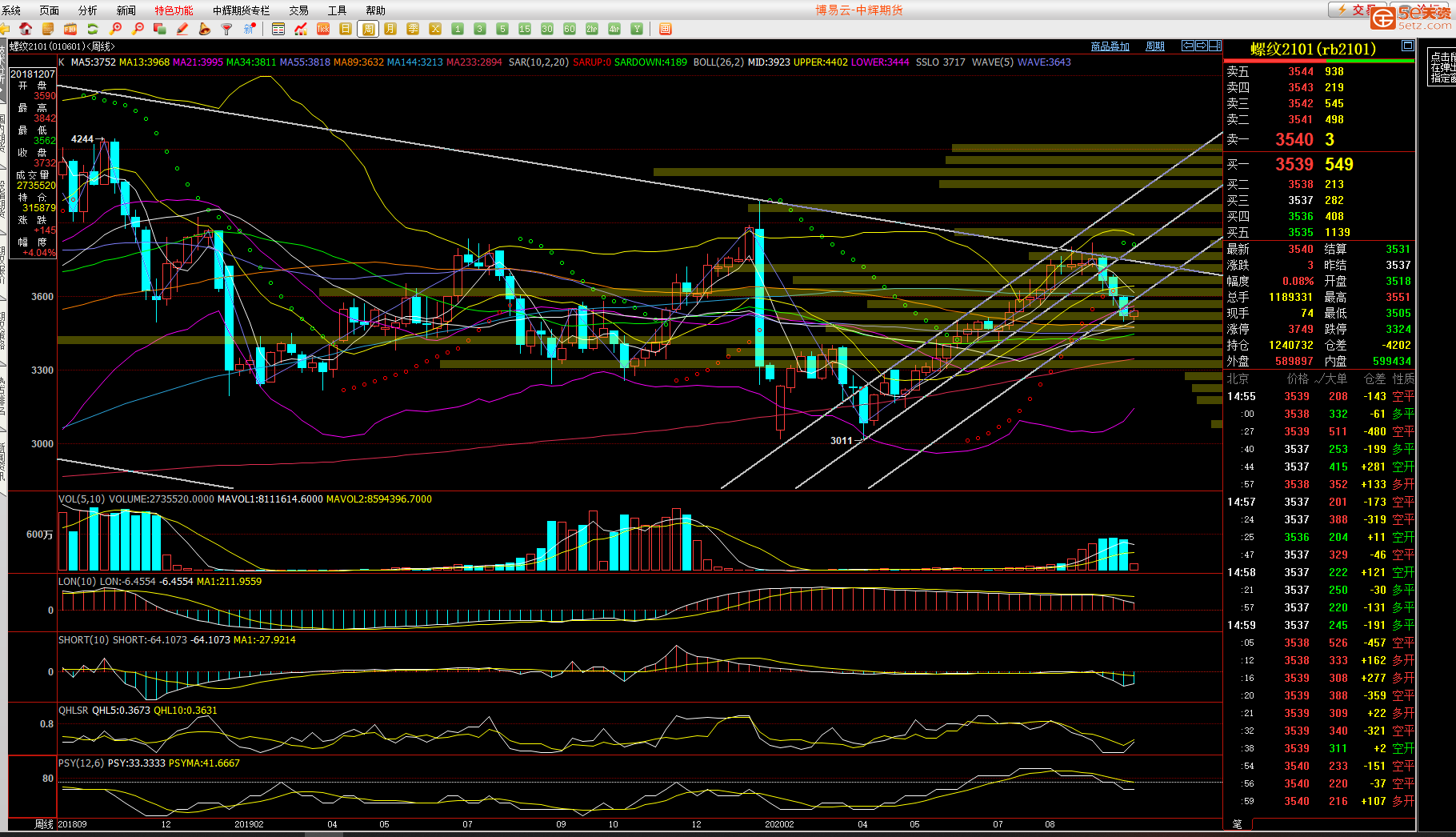
Task: Open the 特色功能 menu
Action: click(x=174, y=10)
